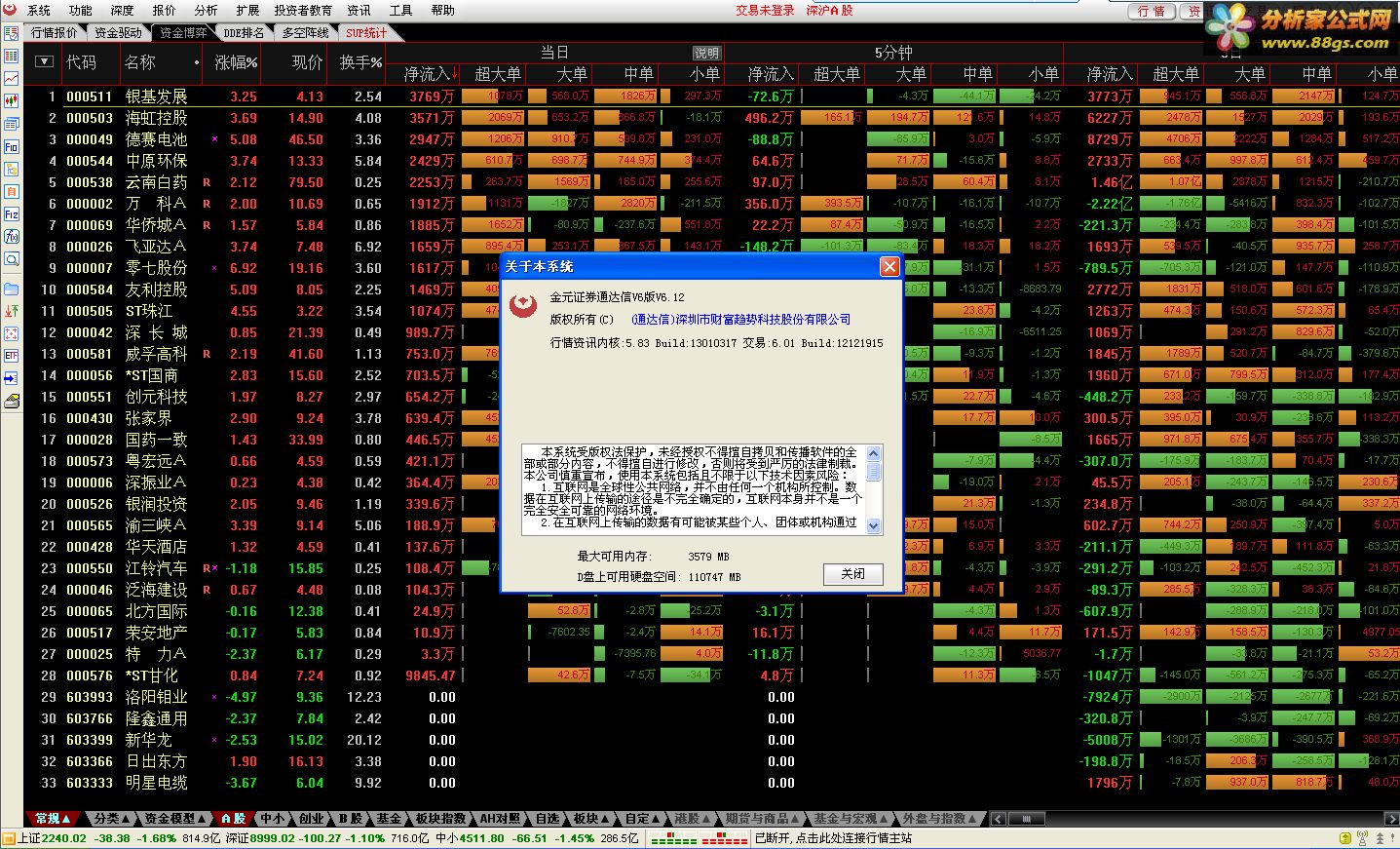Open the 分析 menu
This screenshot has height=849, width=1400.
[x=206, y=10]
